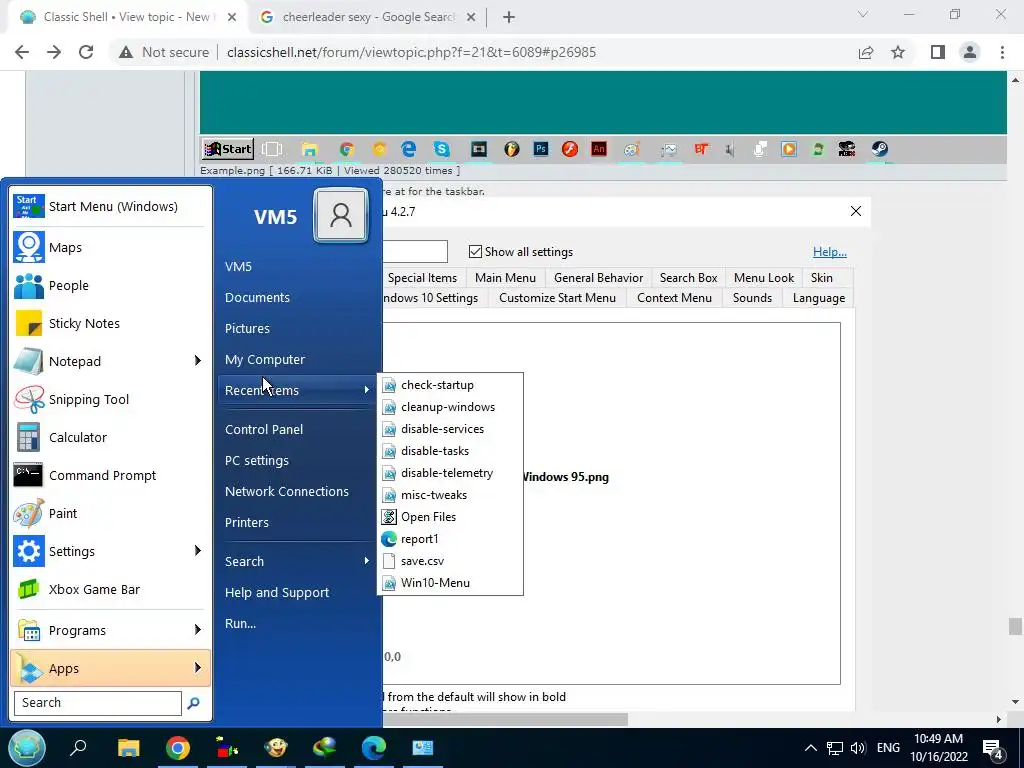Open the Snipping Tool
Screen dimensions: 1024x768
[111, 399]
